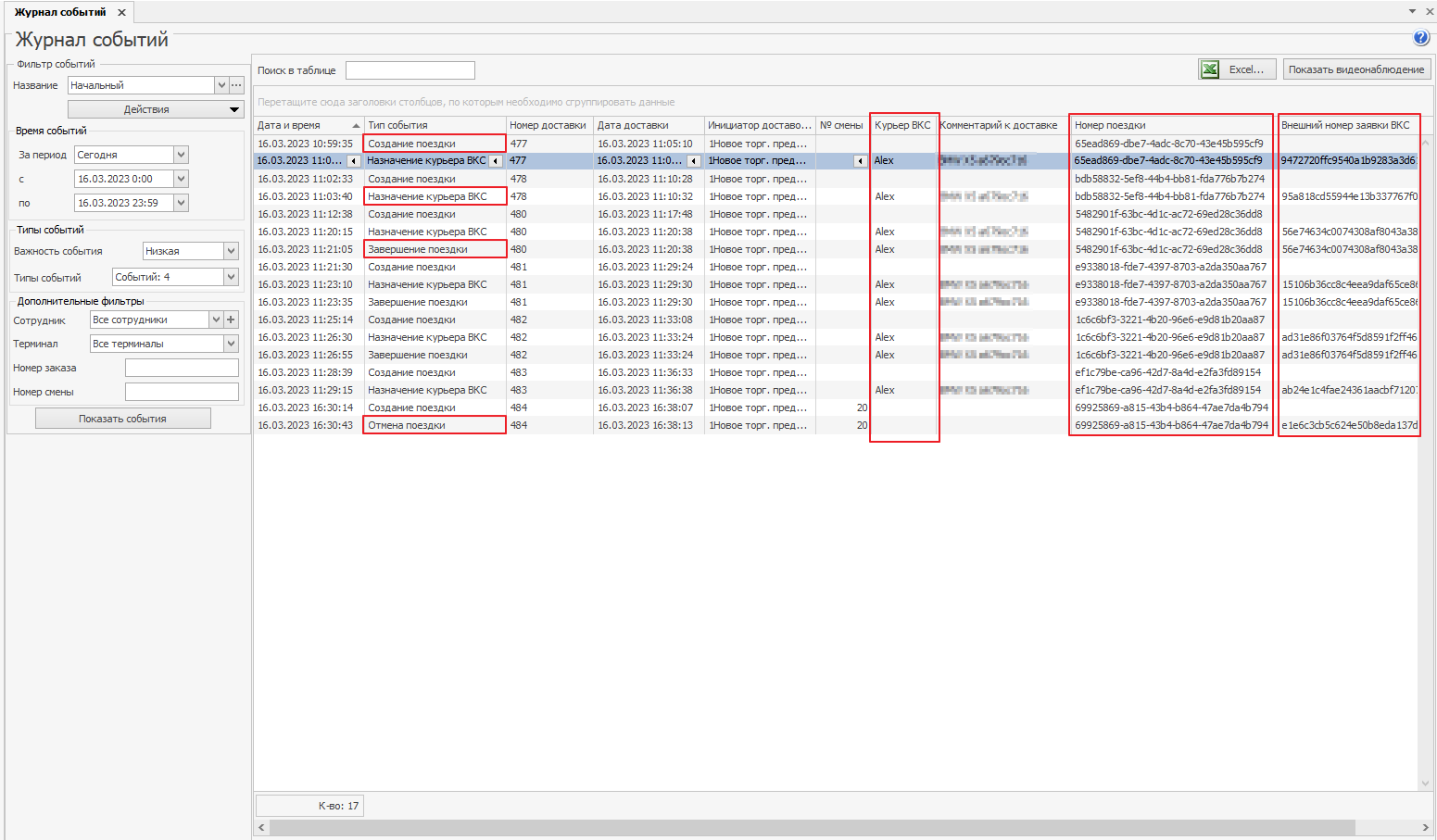Click external number ab24e1c4fae cell
This screenshot has height=840, width=1437.
(1349, 390)
